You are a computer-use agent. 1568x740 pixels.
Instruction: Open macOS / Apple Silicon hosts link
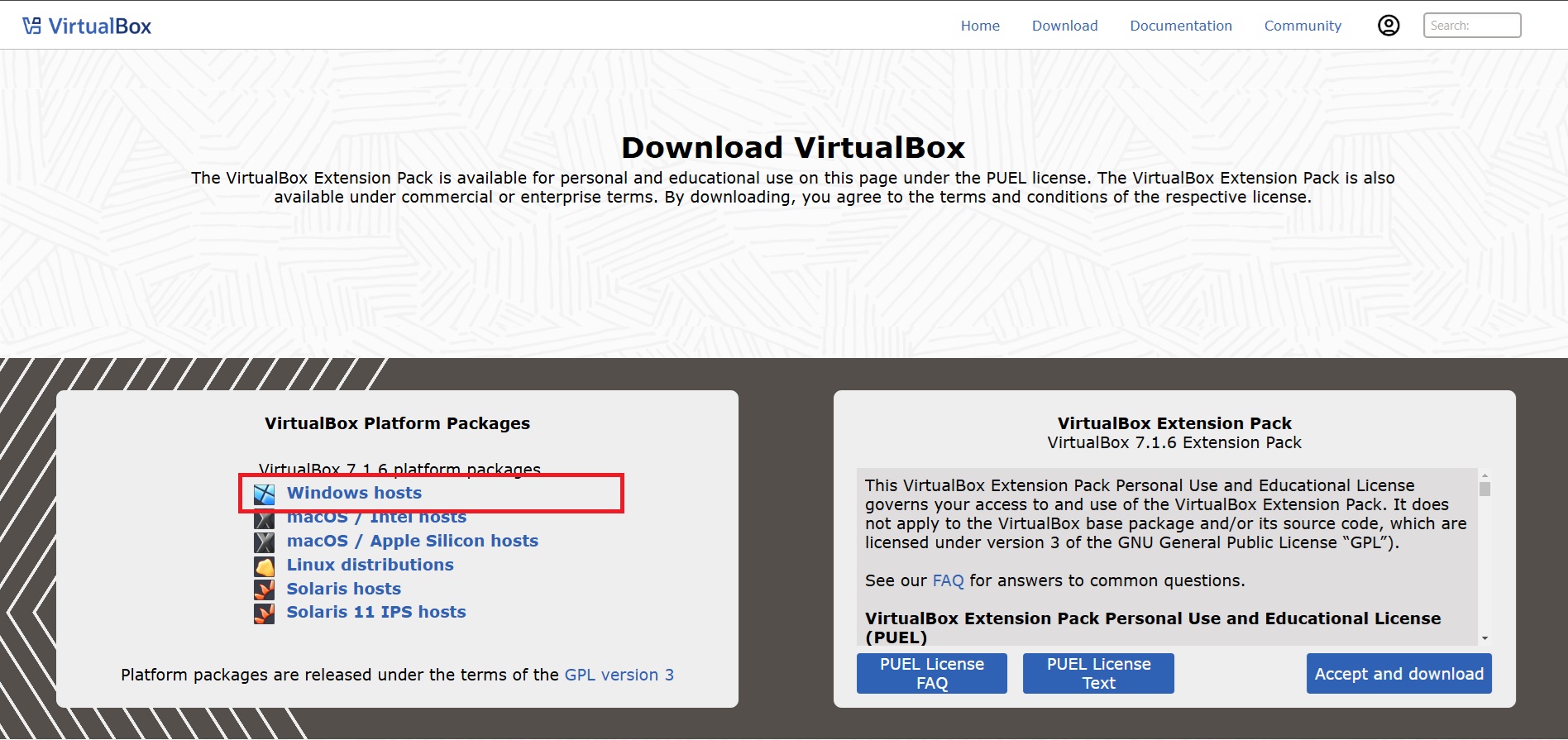[x=412, y=541]
